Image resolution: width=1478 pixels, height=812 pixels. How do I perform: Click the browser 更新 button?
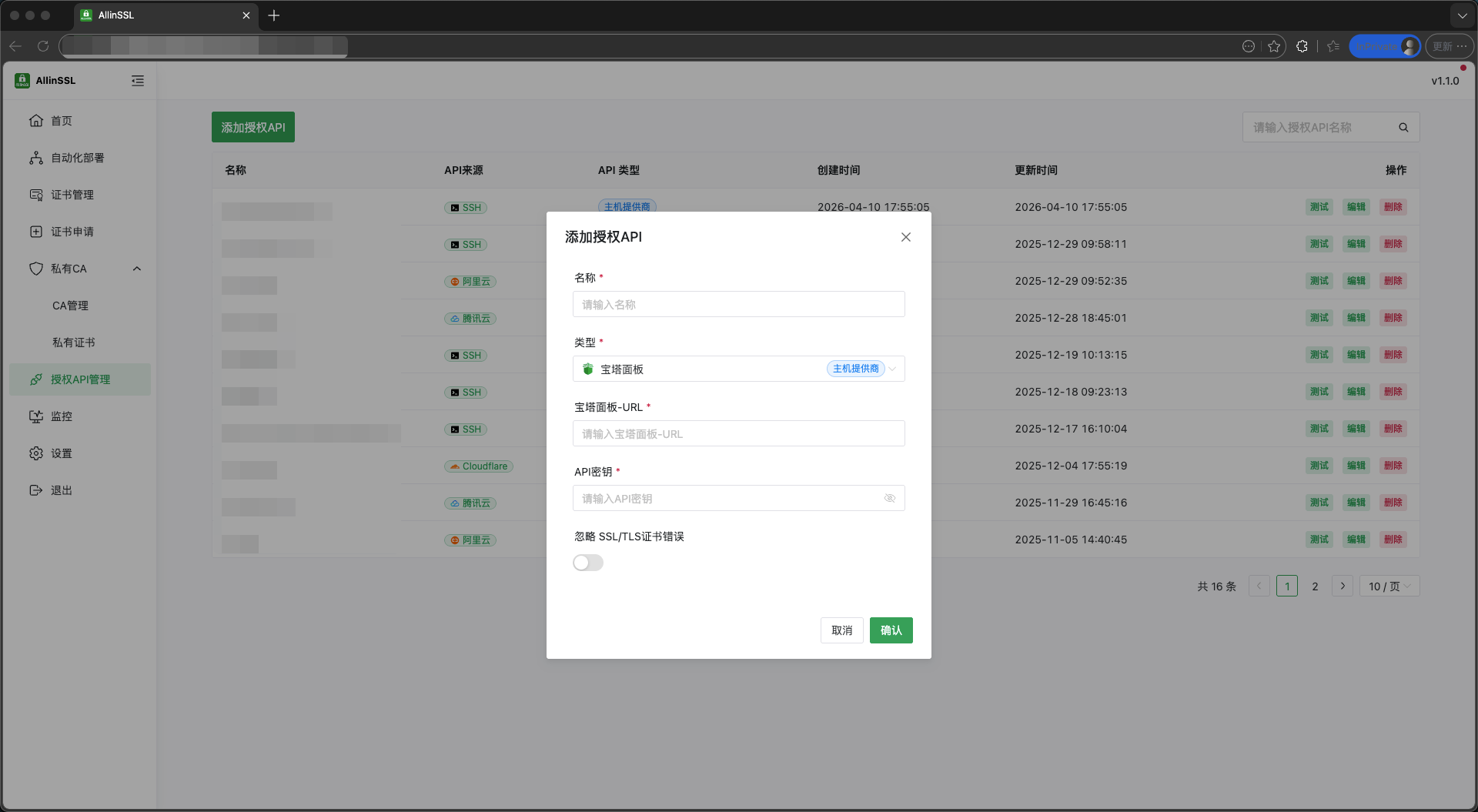click(x=1450, y=46)
